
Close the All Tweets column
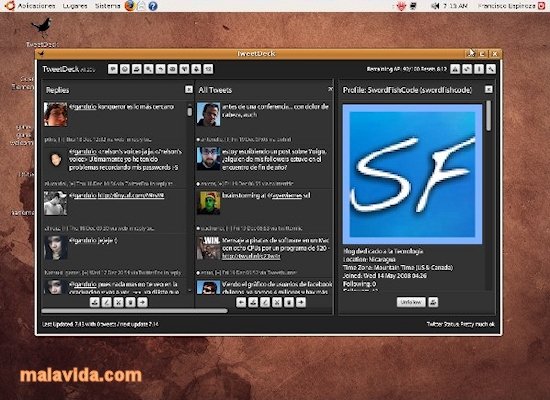330,89
